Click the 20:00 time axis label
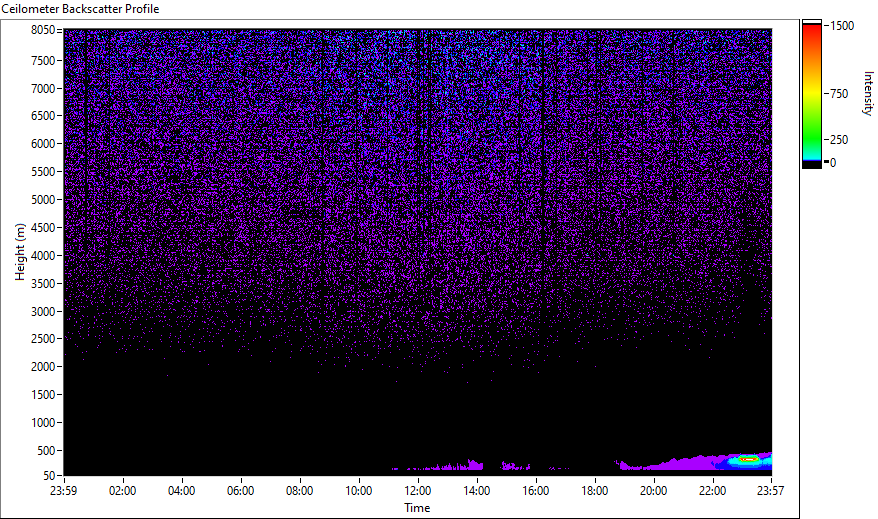The image size is (878, 519). (653, 491)
